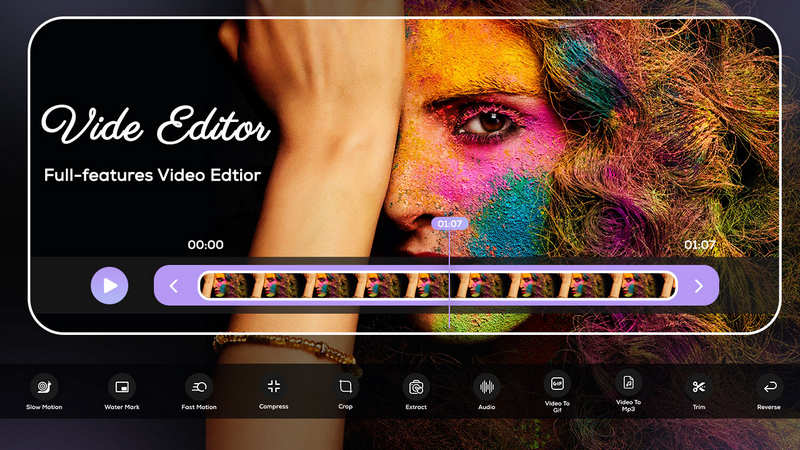Seek by clicking the middle of the filmstrip
Screen dimensions: 800x450
point(438,286)
